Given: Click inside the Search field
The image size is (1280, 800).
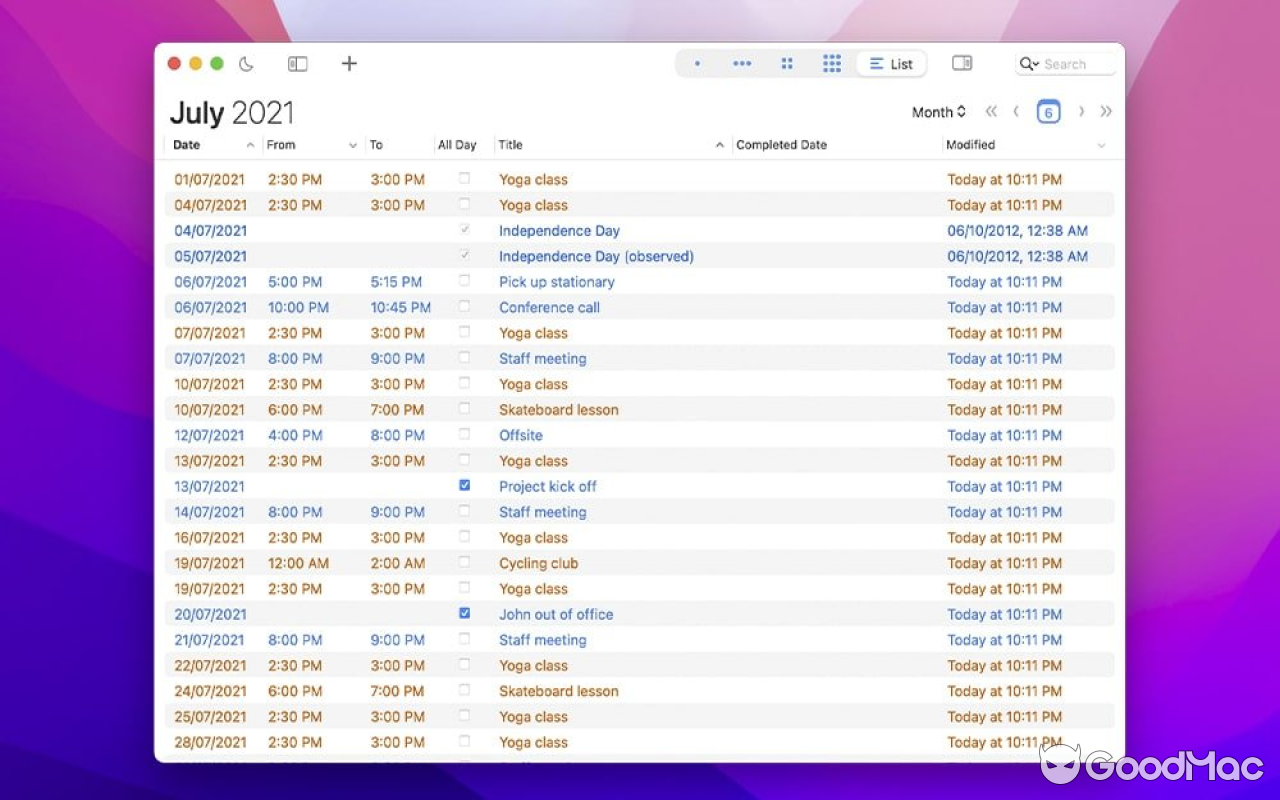Looking at the screenshot, I should point(1075,63).
